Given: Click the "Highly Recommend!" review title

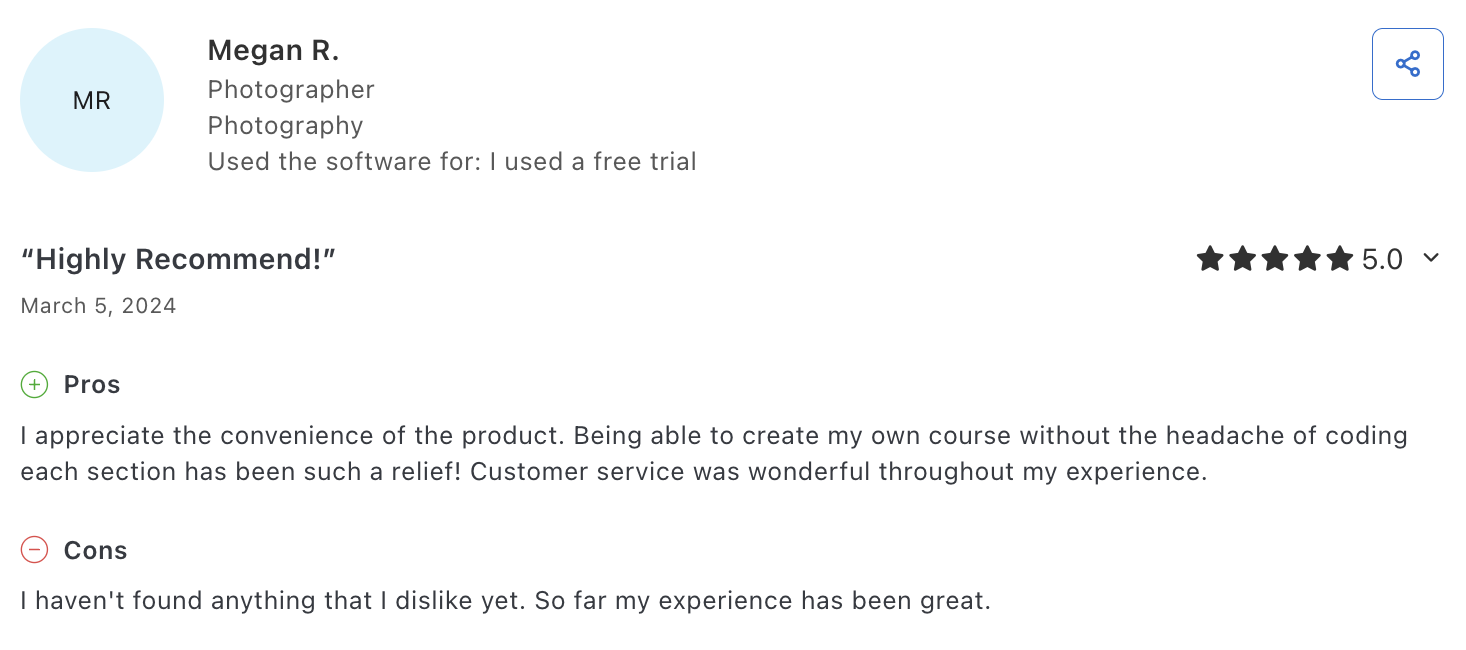Looking at the screenshot, I should pyautogui.click(x=178, y=260).
